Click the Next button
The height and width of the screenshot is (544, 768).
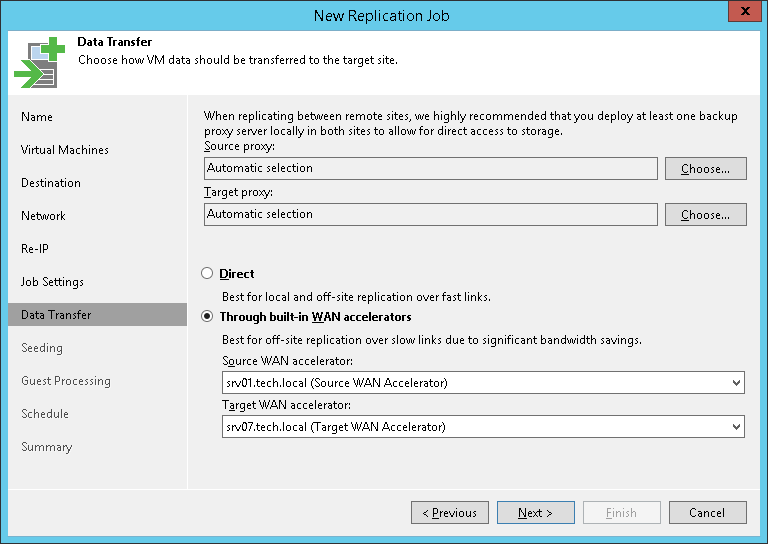[x=535, y=513]
